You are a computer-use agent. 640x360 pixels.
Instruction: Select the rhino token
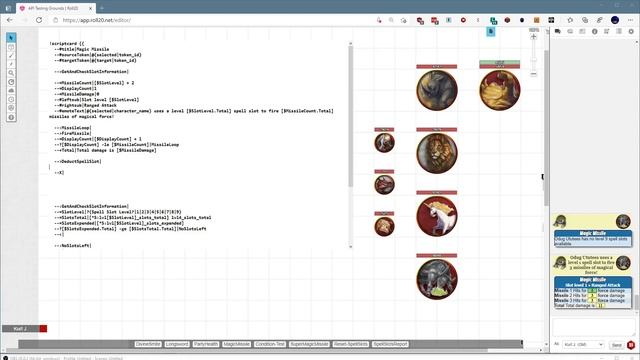(x=437, y=90)
